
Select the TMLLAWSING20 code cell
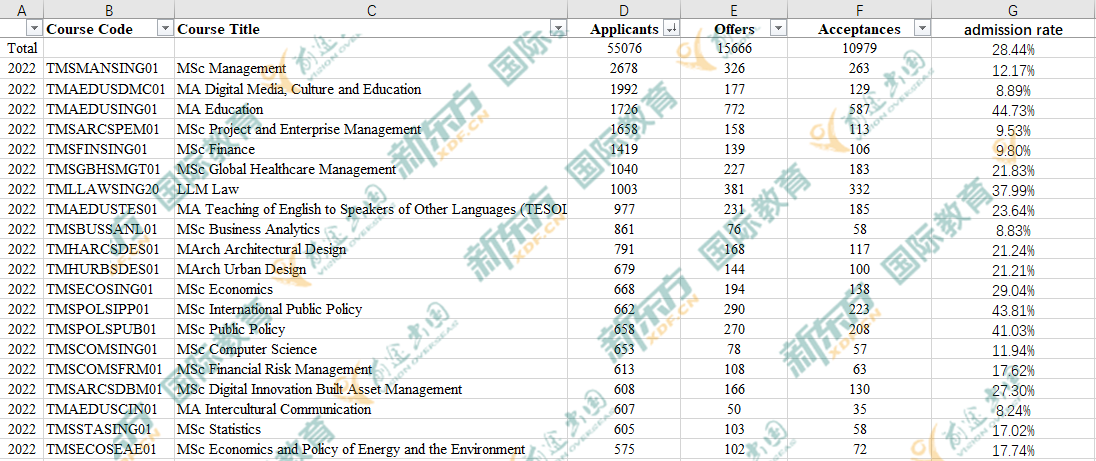(109, 189)
